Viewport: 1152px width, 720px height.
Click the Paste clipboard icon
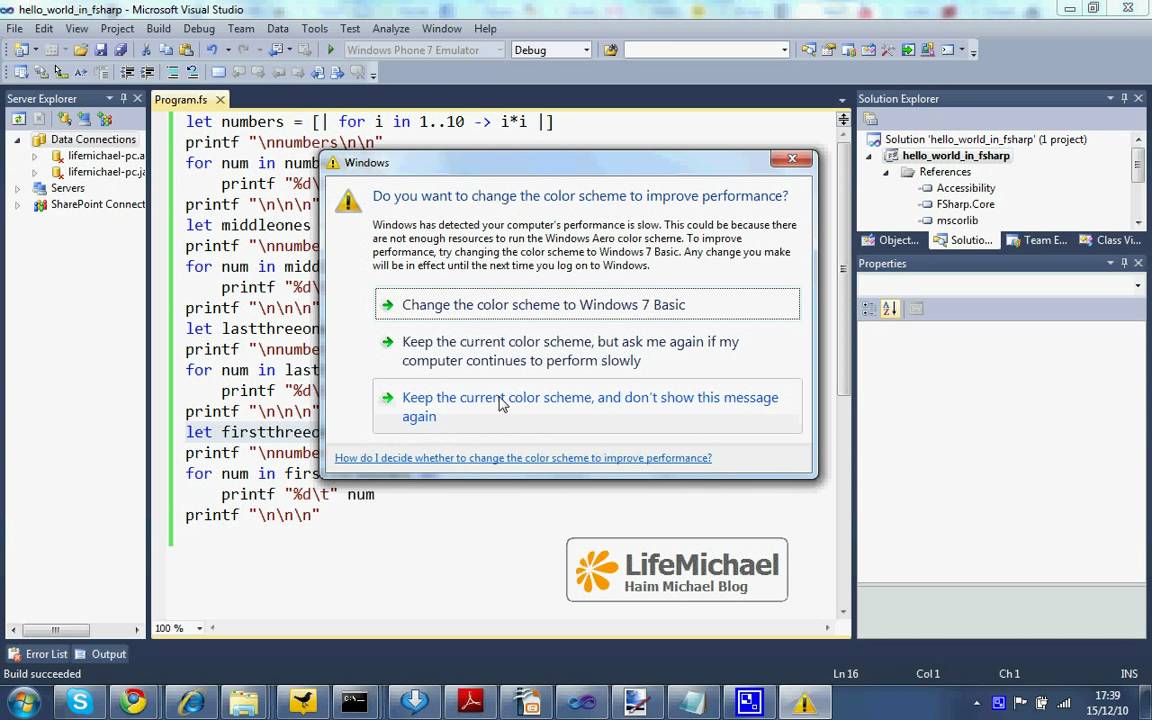[187, 50]
